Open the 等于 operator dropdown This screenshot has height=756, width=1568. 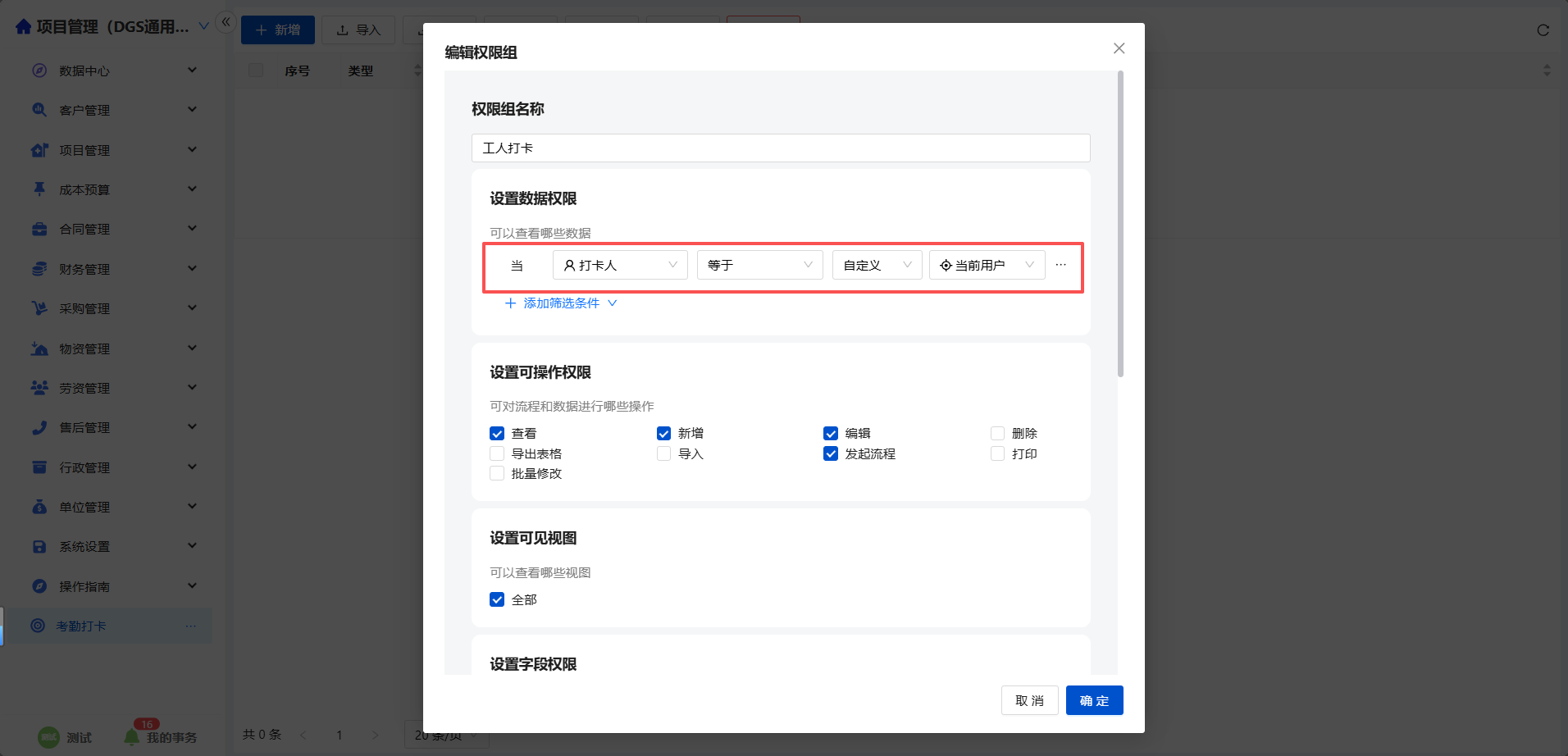click(x=759, y=265)
